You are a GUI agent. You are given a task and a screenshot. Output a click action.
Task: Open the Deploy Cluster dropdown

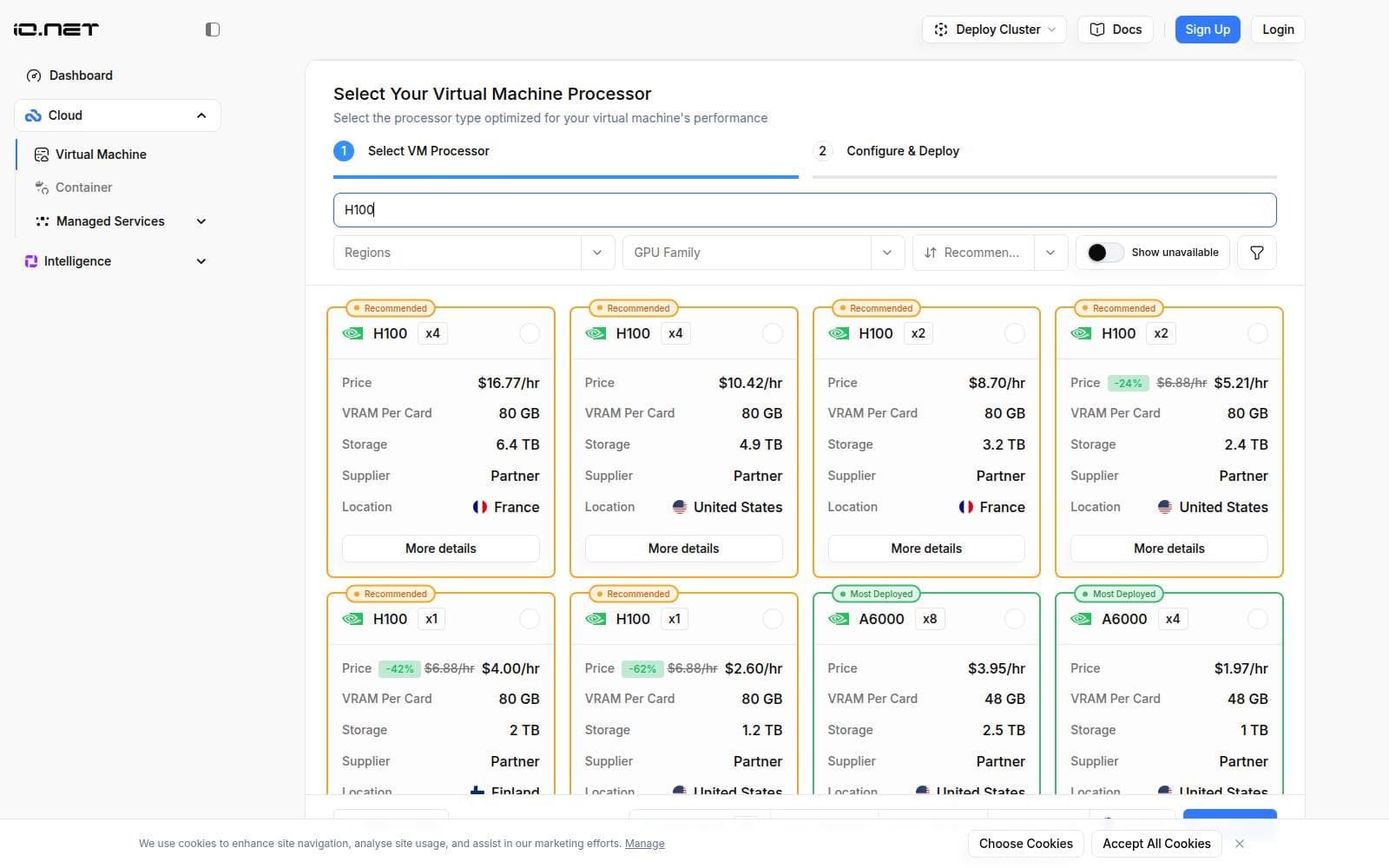pyautogui.click(x=994, y=30)
